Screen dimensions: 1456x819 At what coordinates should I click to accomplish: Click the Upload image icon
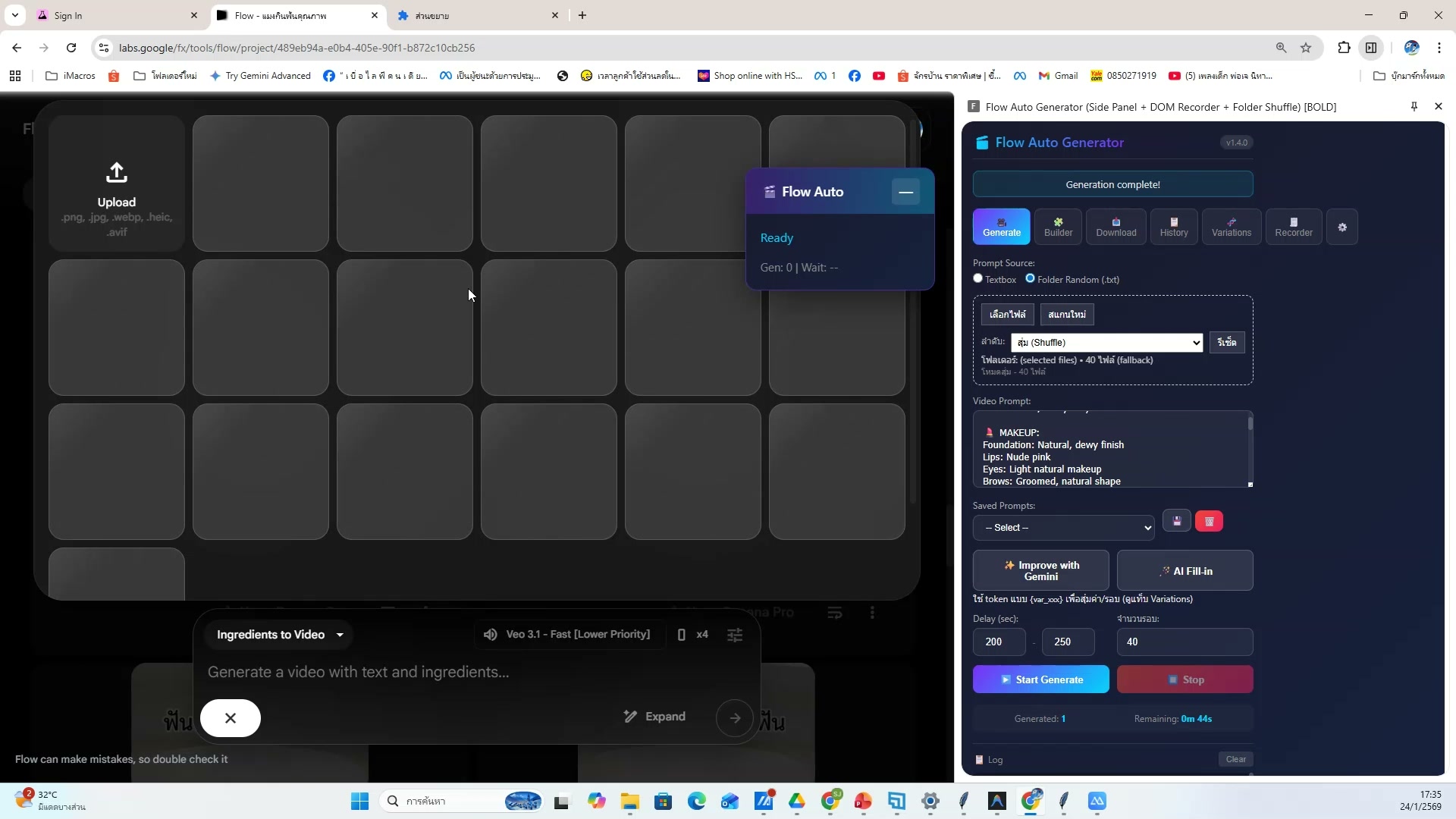pyautogui.click(x=116, y=173)
